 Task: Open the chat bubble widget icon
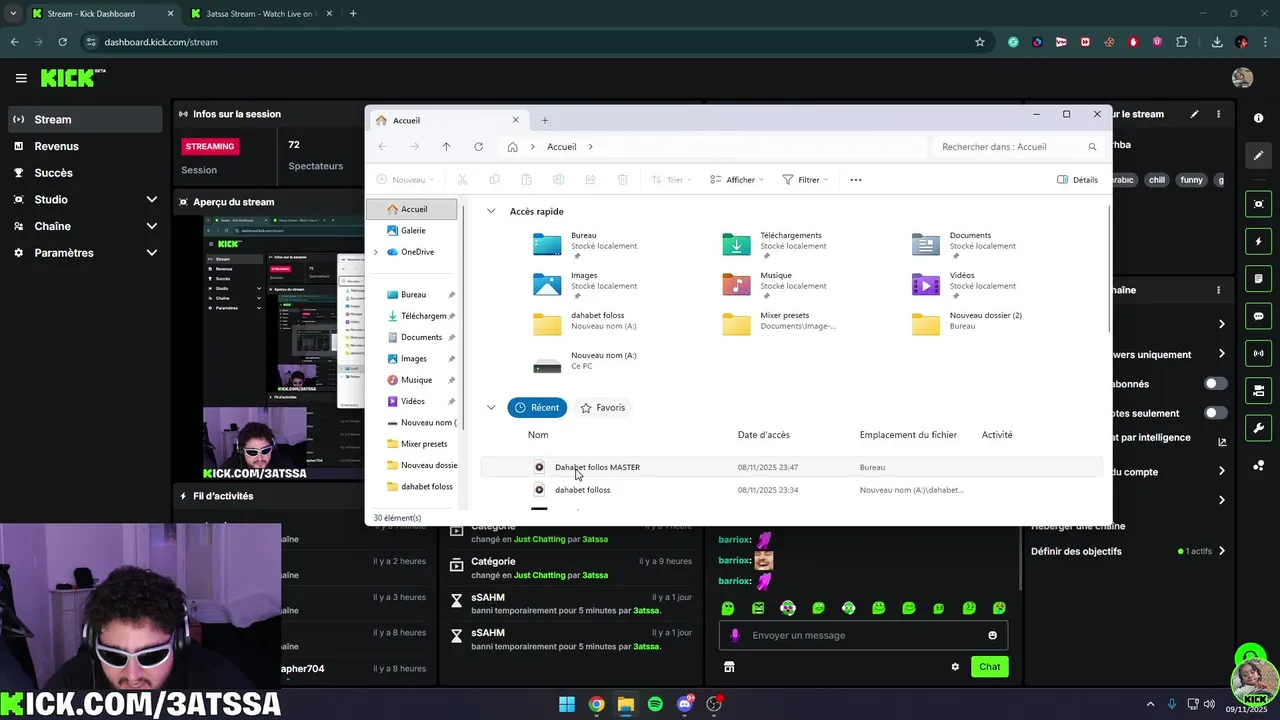pos(1258,316)
